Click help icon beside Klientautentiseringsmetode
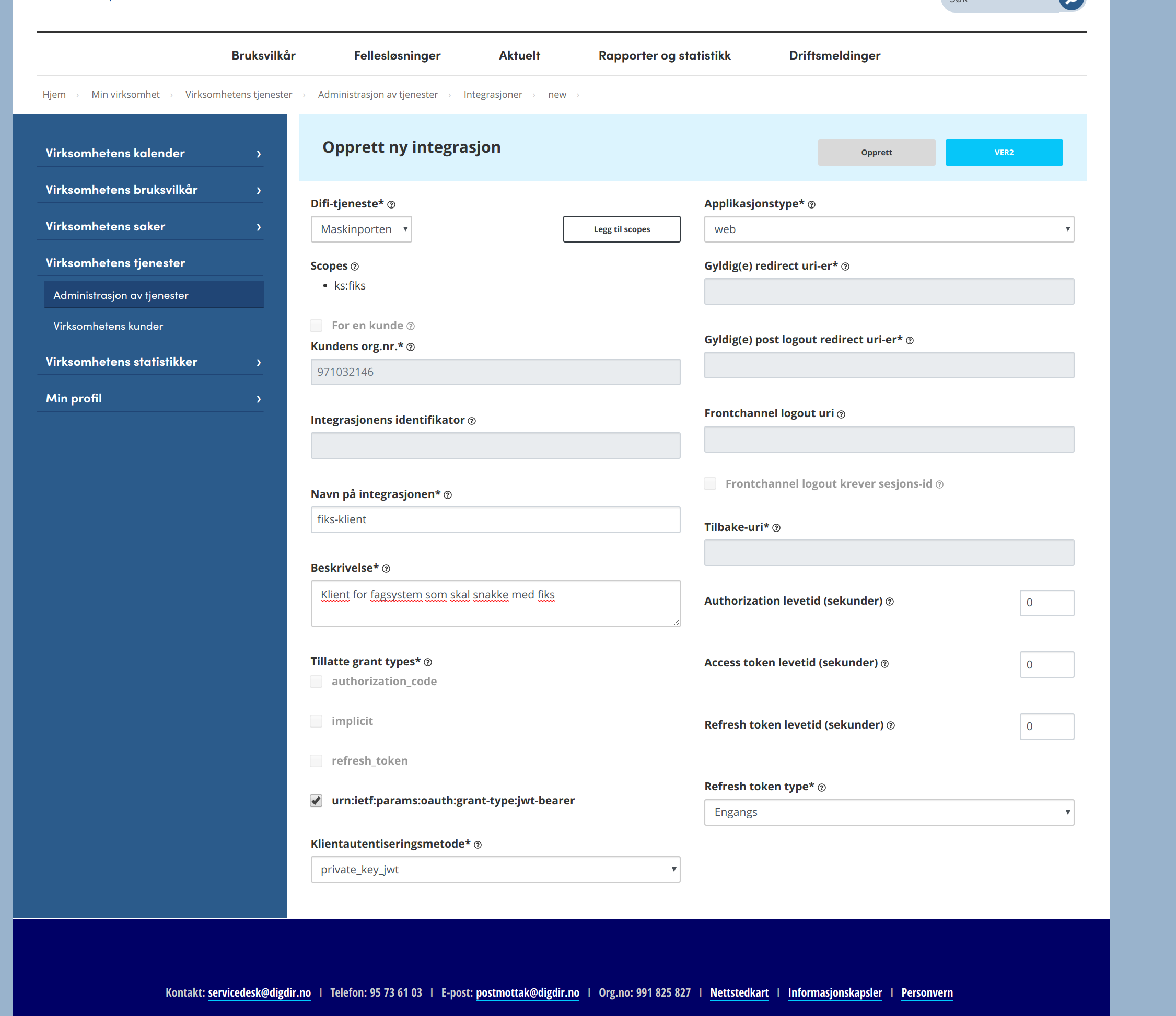This screenshot has height=1016, width=1176. coord(478,845)
